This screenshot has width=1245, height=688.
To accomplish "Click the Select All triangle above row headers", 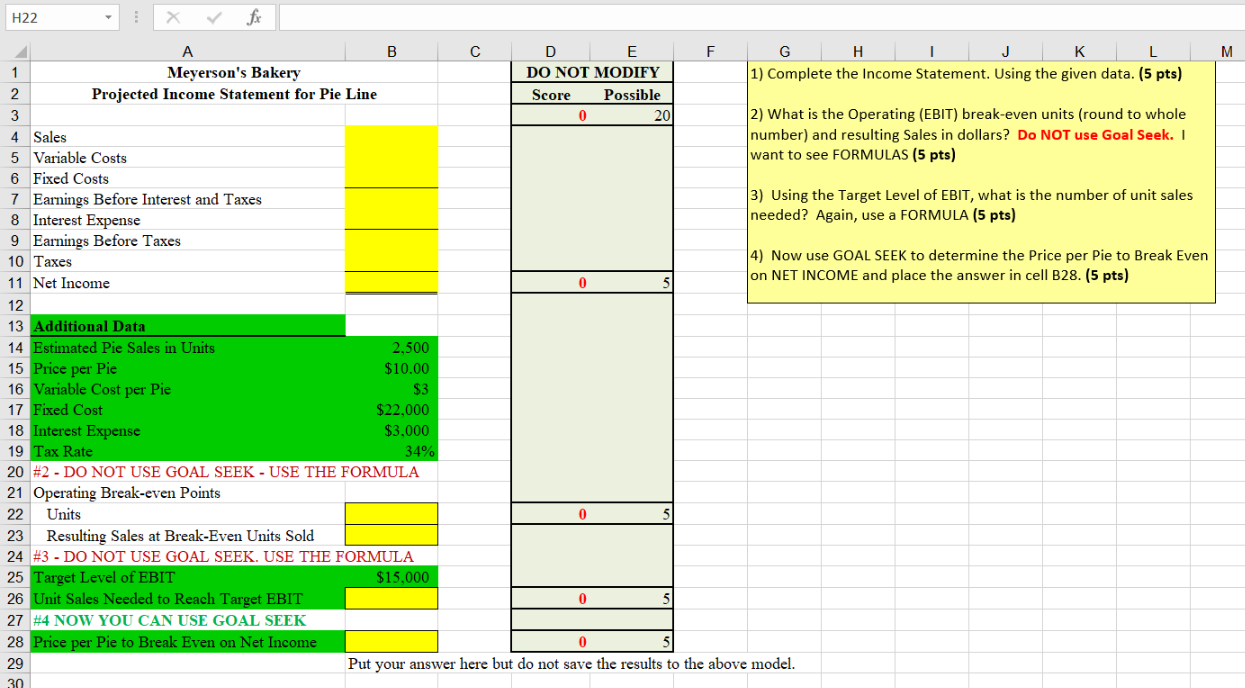I will pos(20,51).
